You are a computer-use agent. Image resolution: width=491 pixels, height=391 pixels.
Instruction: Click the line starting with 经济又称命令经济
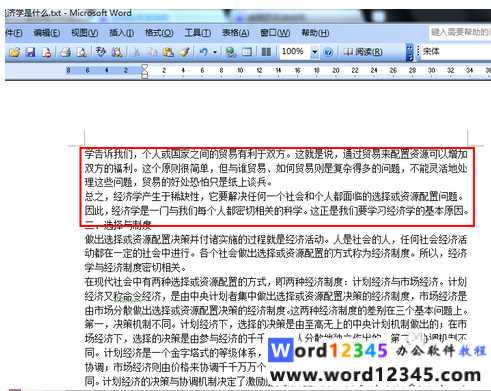tap(276, 296)
